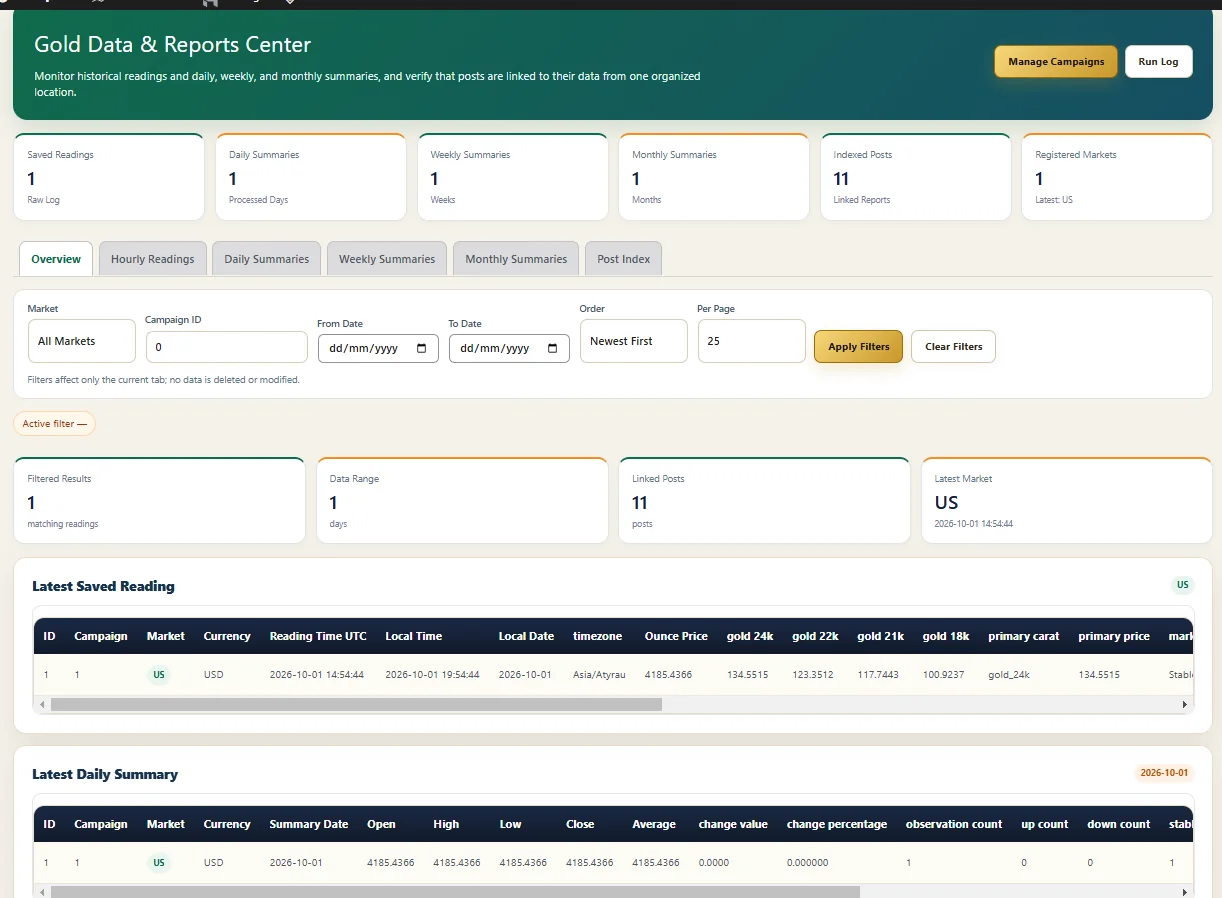Click the Linked Posts card
Screen dimensions: 1222x898
(x=764, y=501)
